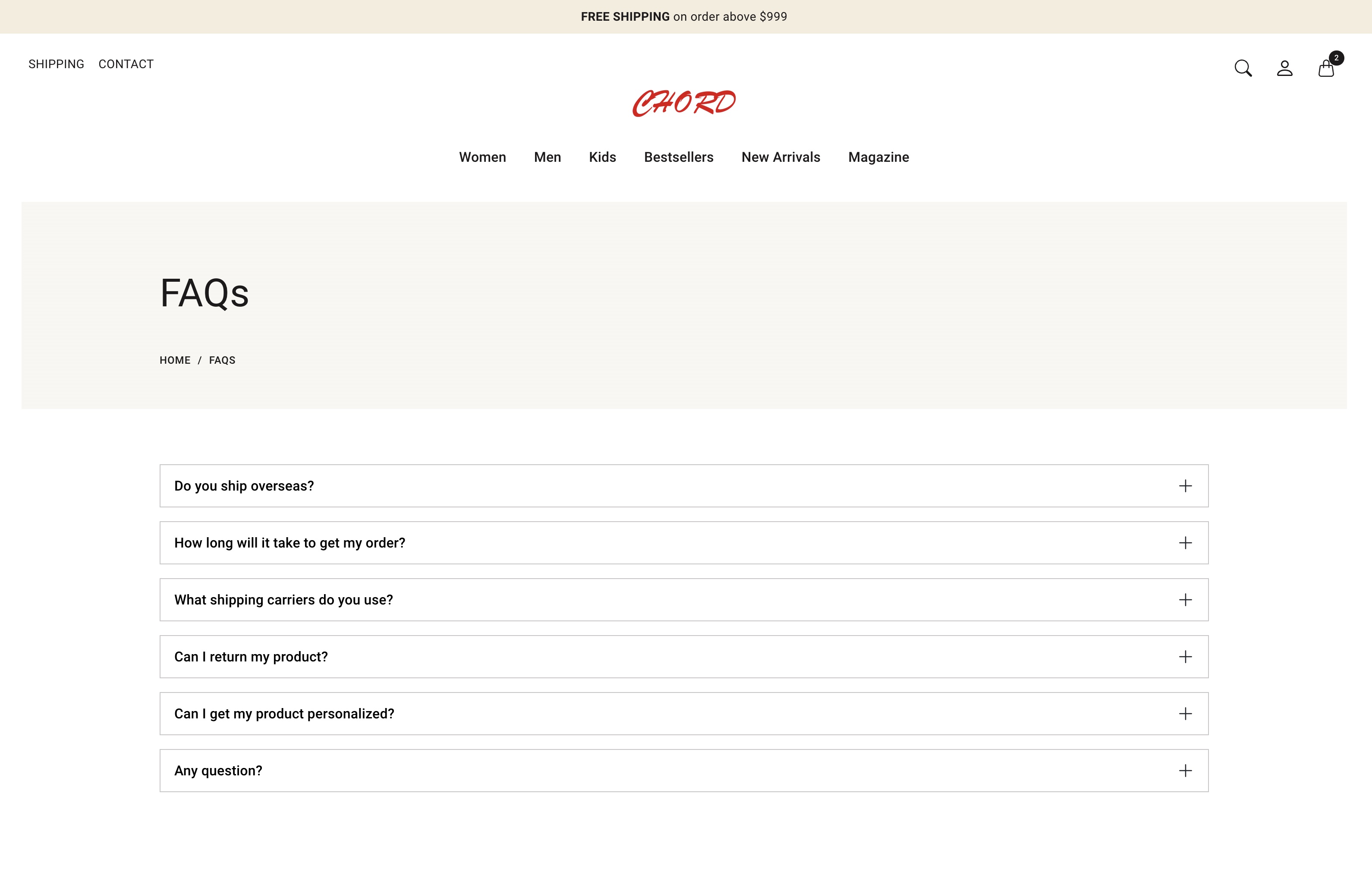The image size is (1372, 894).
Task: Go to New Arrivals
Action: [x=780, y=157]
